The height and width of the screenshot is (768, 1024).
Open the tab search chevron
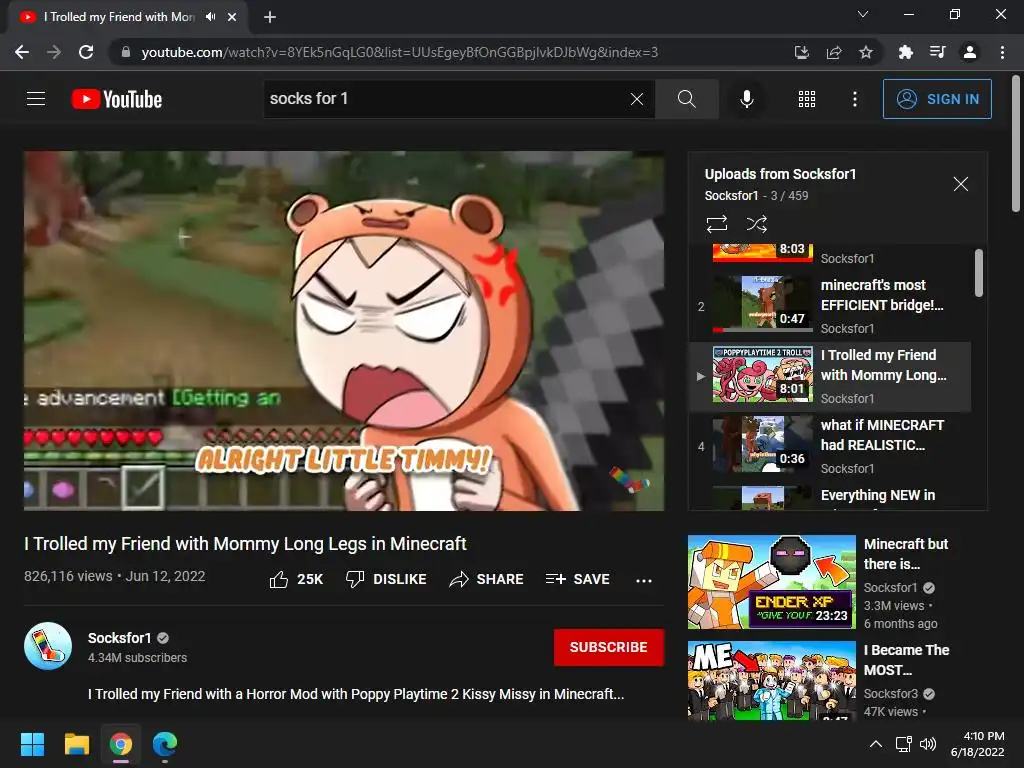pos(863,14)
